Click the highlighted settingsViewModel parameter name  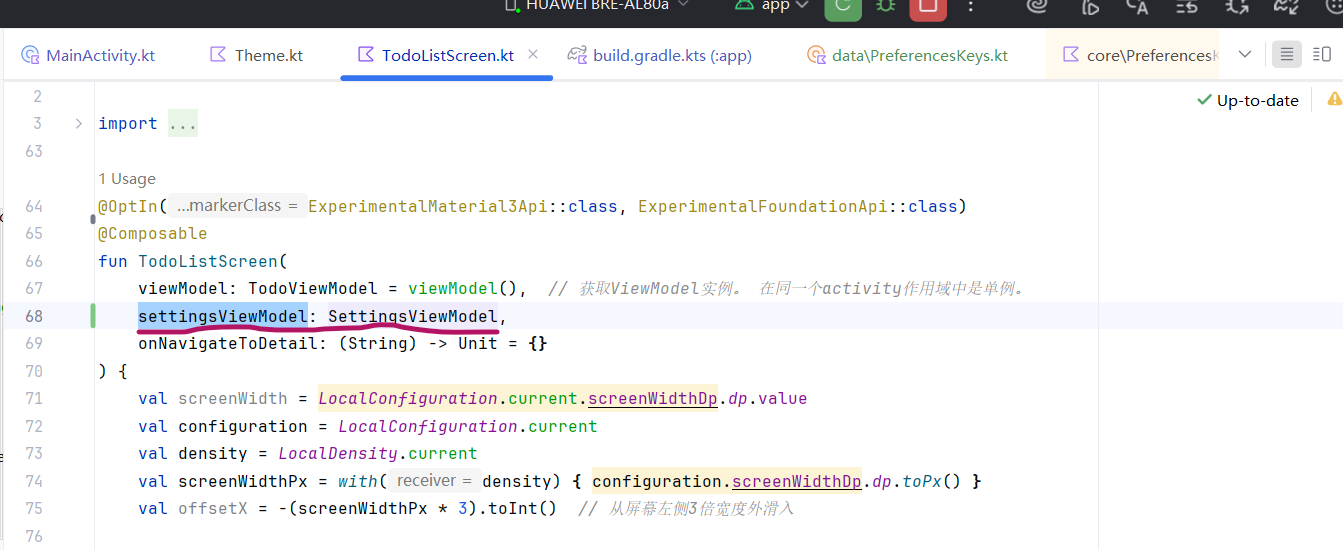coord(223,316)
